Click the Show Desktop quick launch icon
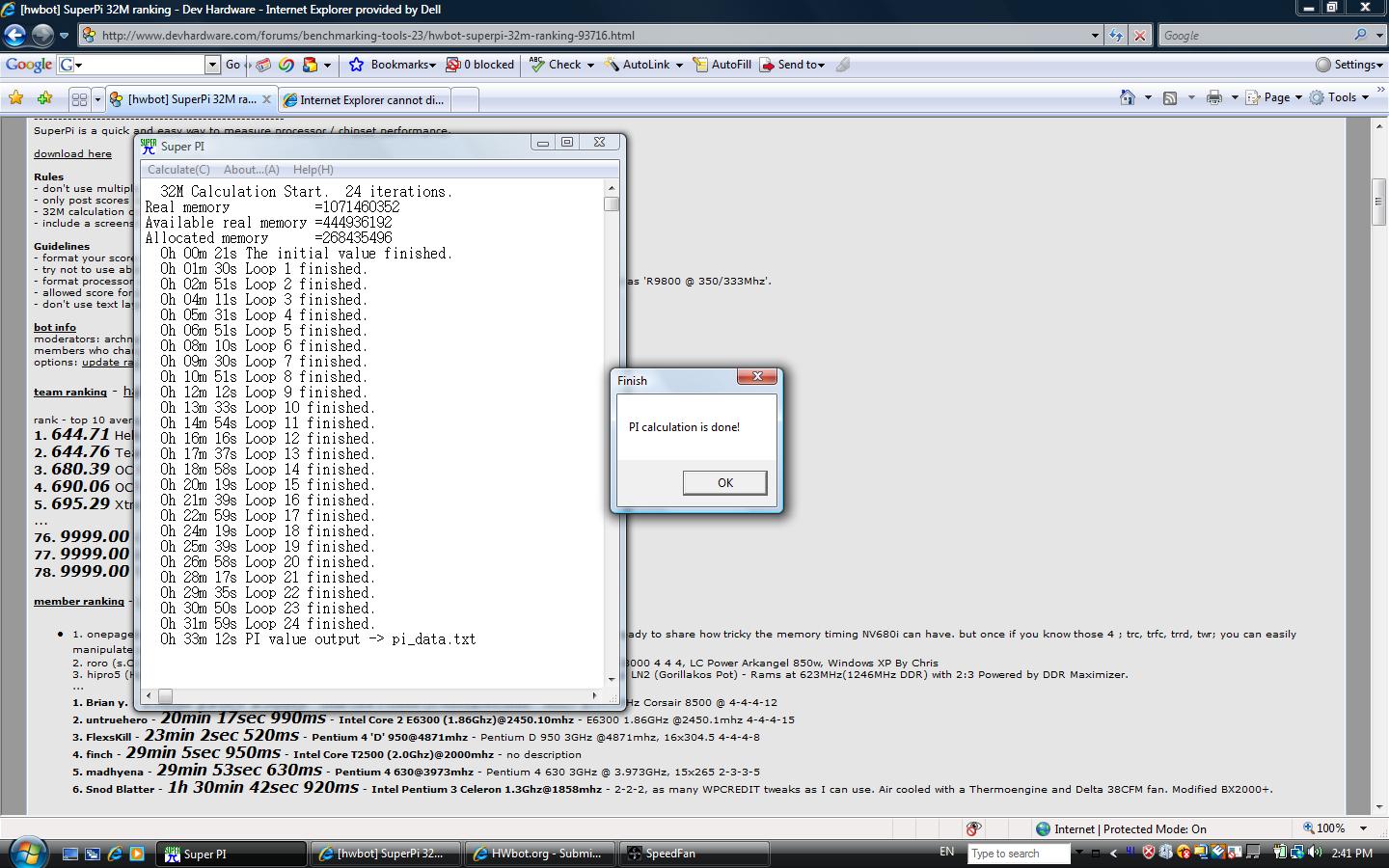Screen dimensions: 1389x868 click(70, 854)
